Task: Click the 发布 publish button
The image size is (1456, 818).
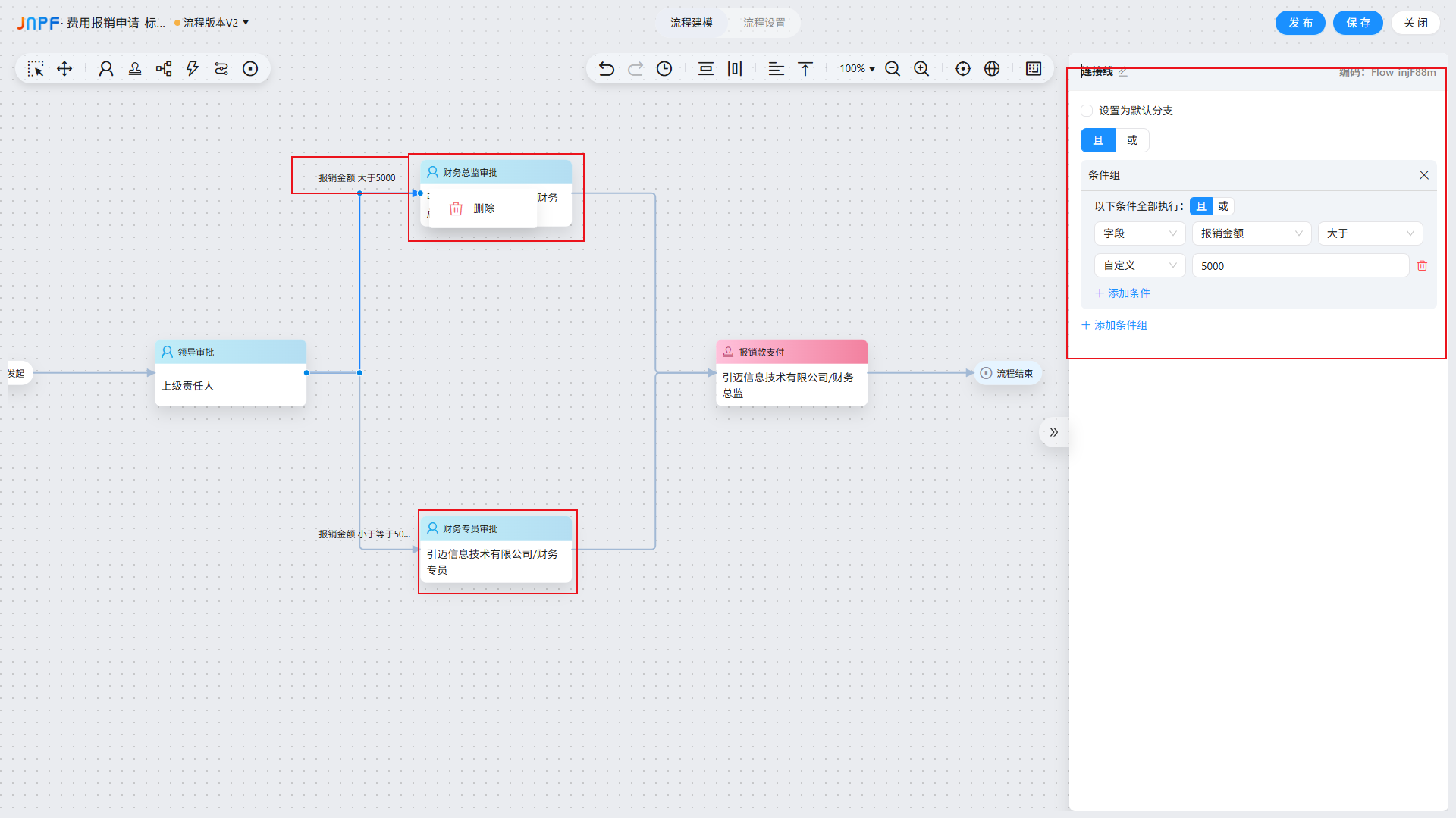Action: [1300, 23]
